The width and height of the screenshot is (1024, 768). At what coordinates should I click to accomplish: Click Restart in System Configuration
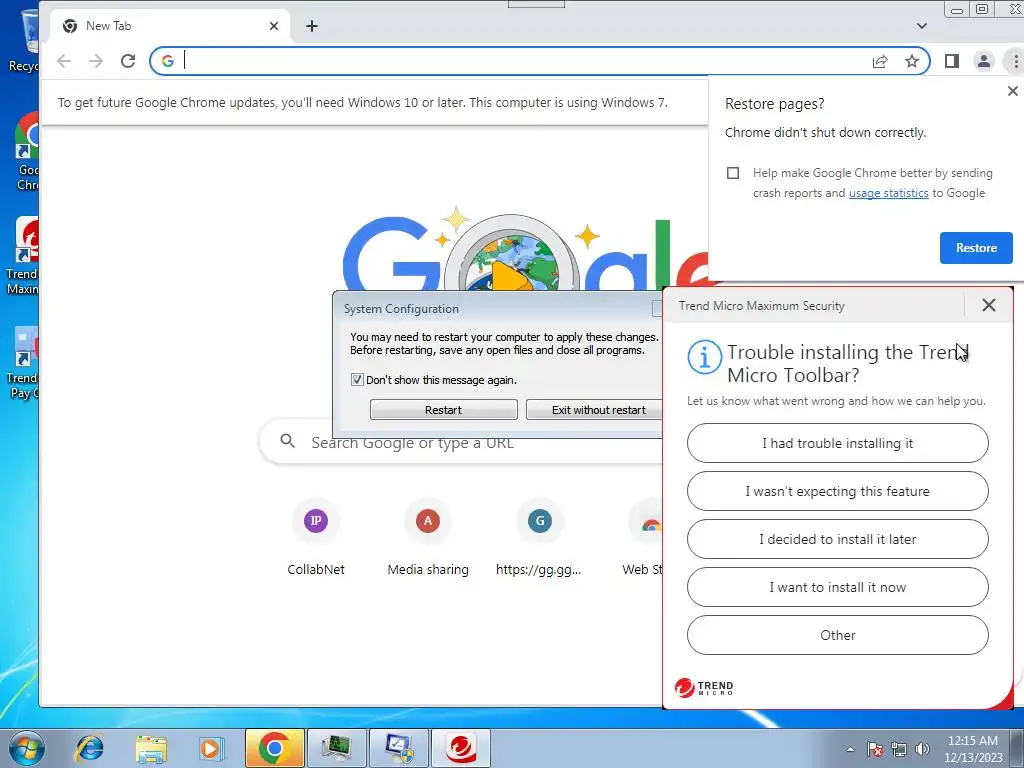443,410
